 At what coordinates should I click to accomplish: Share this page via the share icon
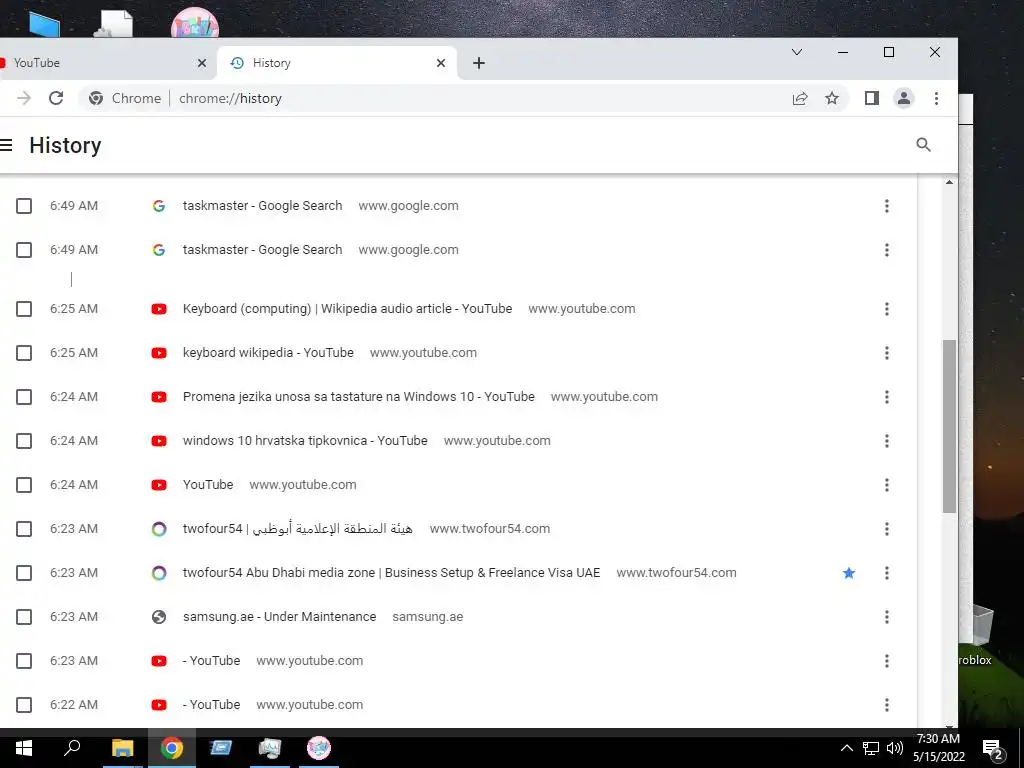click(x=800, y=98)
